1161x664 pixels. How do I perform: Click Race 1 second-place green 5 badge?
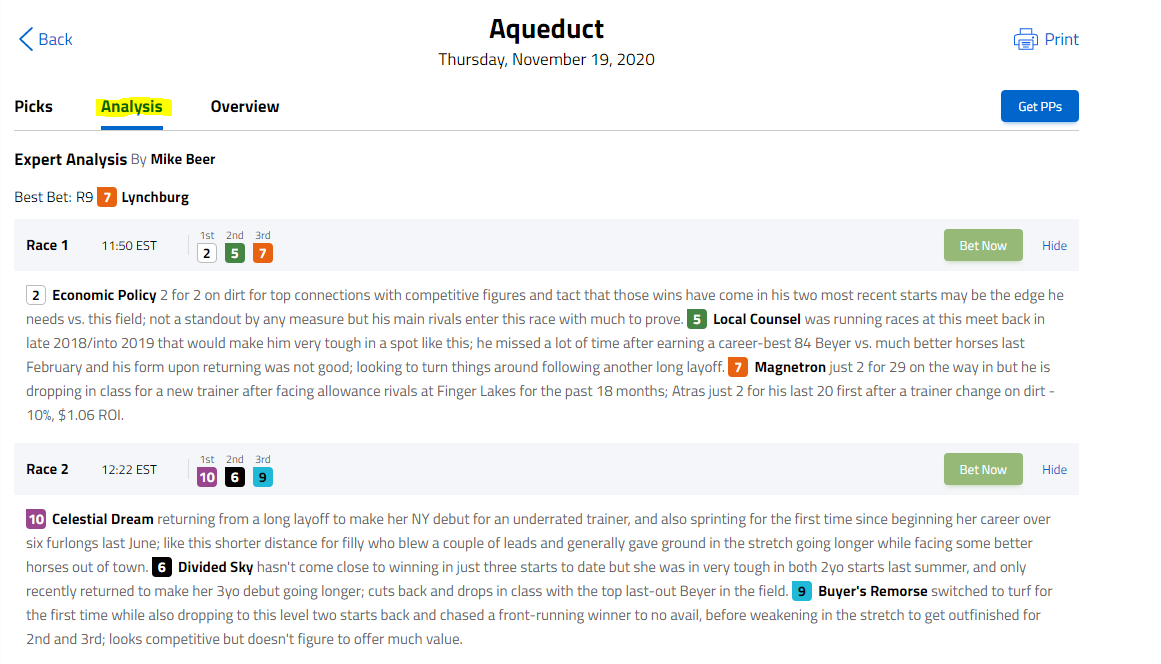pos(235,253)
